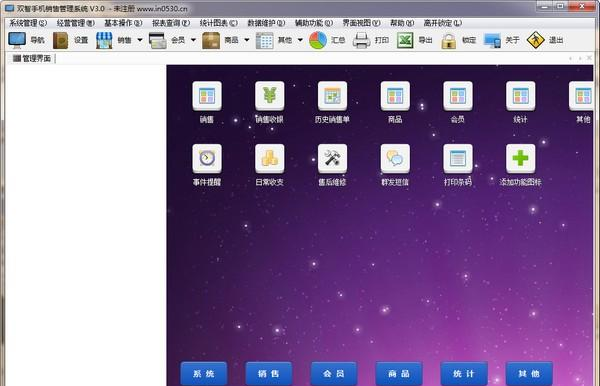This screenshot has height=386, width=600.
Task: Click the 打印 printer icon
Action: click(361, 40)
